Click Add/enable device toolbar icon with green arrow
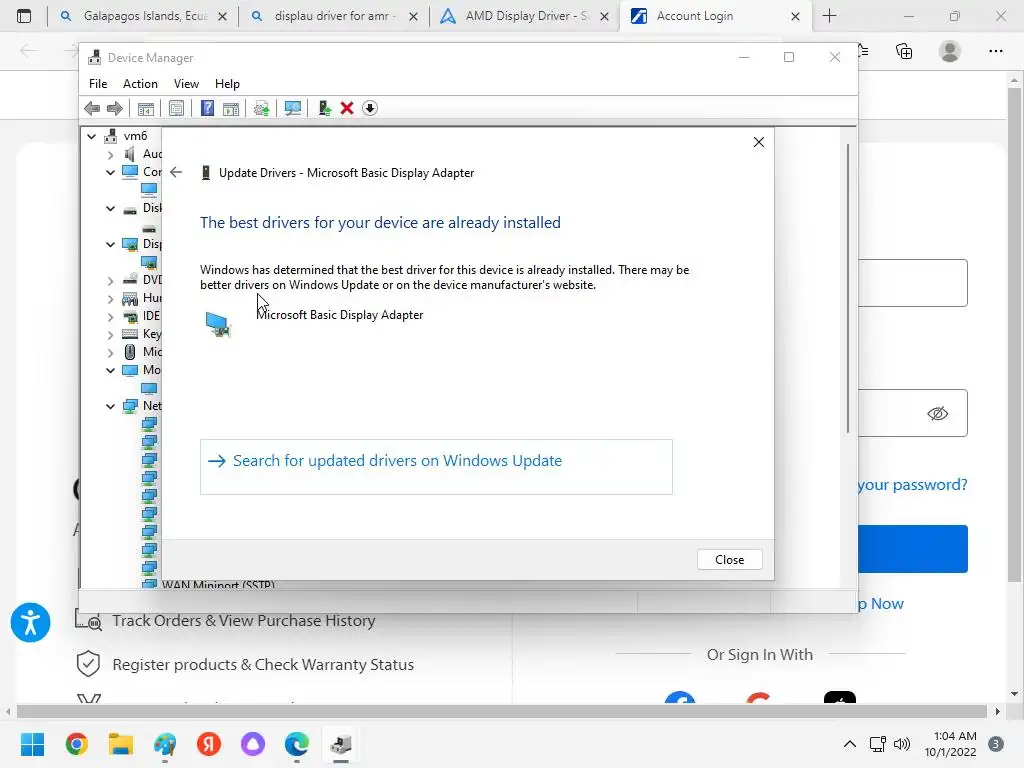 [325, 108]
